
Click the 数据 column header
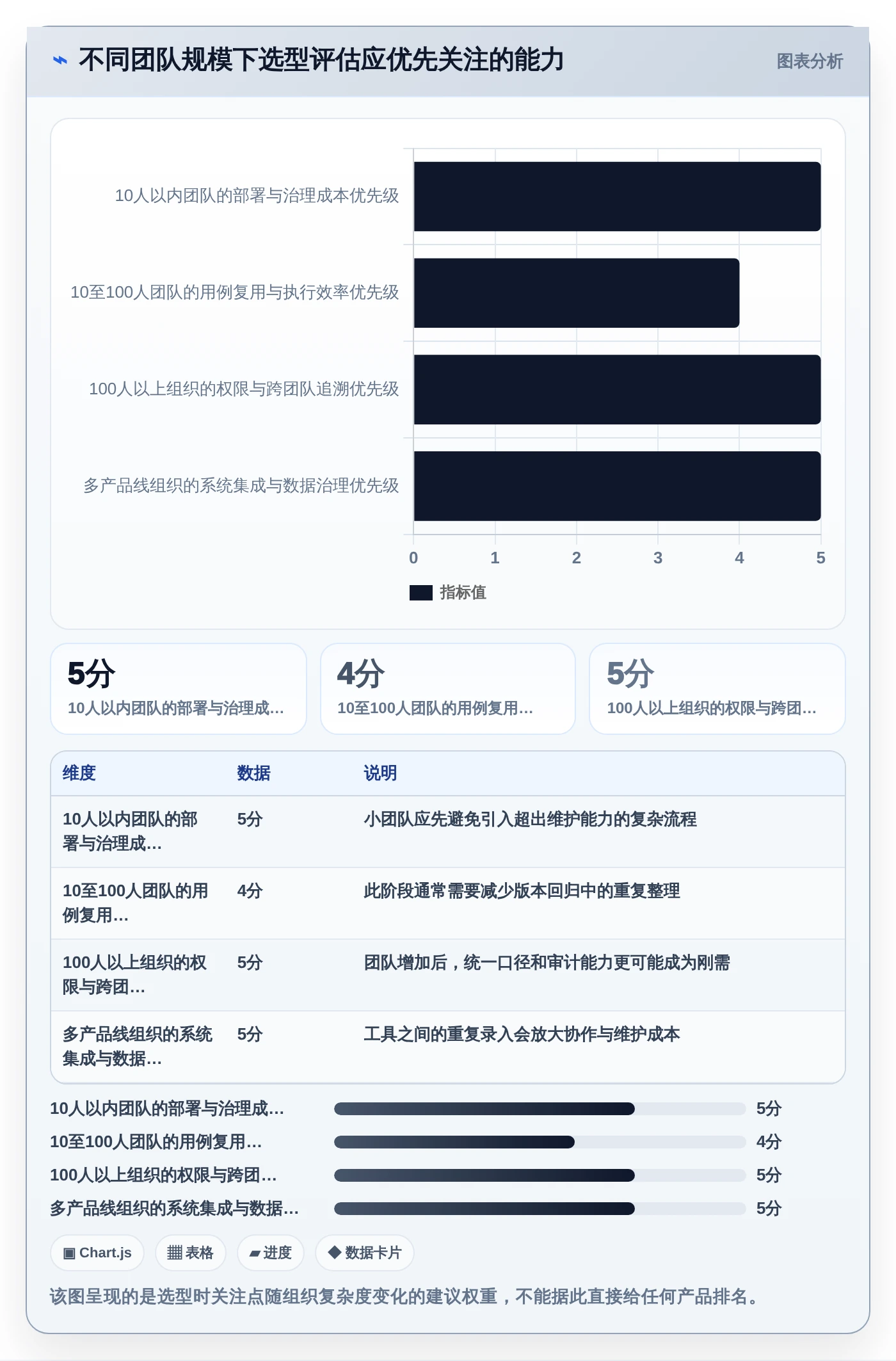pos(254,773)
